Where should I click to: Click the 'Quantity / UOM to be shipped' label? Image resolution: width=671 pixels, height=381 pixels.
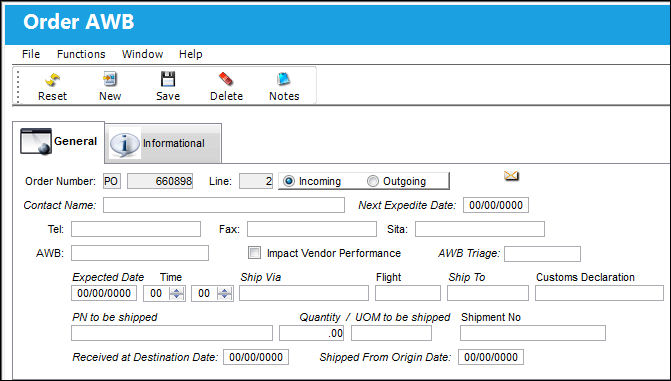[374, 317]
